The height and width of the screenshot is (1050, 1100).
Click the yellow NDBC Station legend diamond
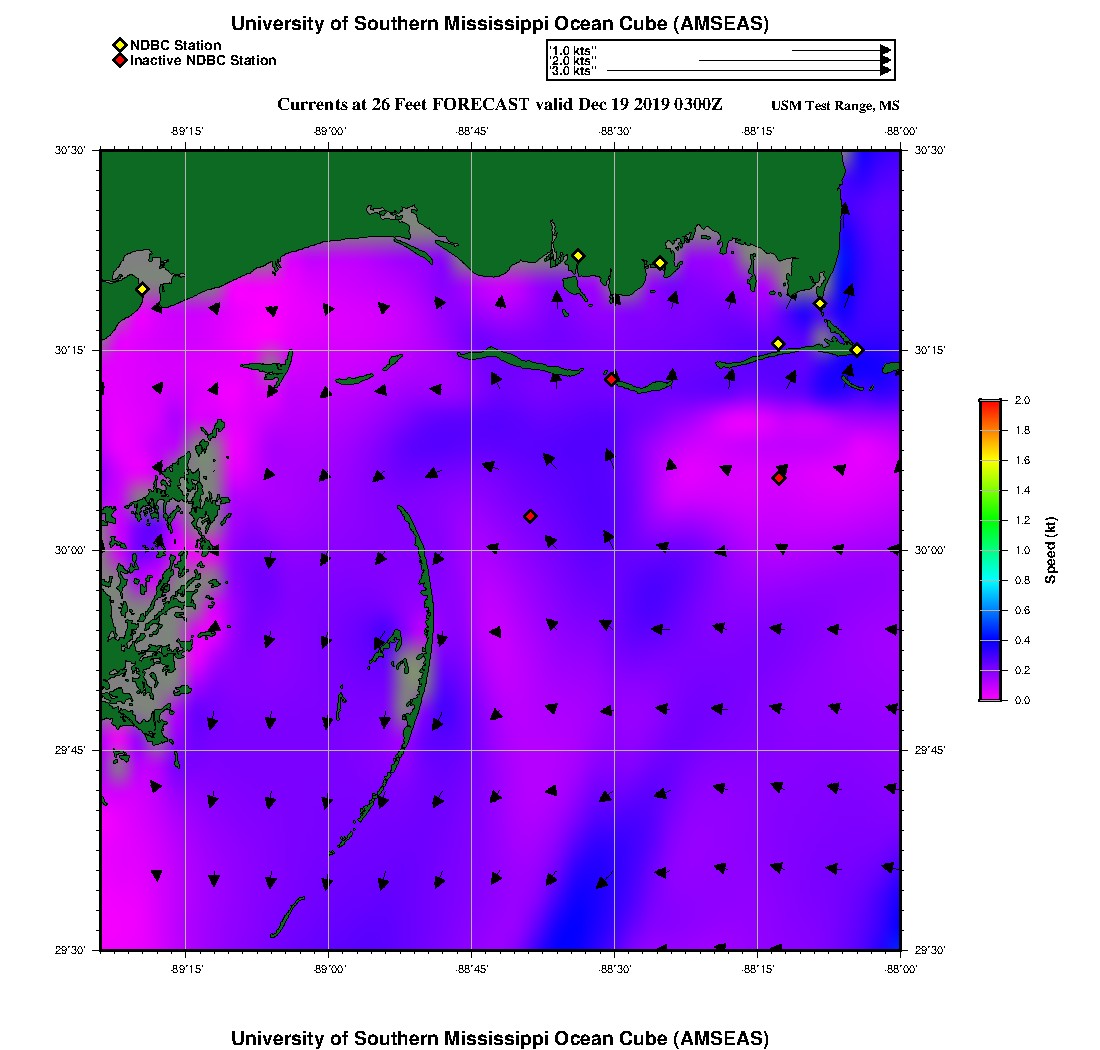click(x=119, y=45)
